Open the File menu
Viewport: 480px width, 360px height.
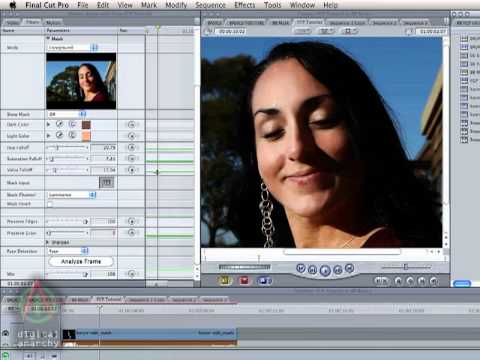pyautogui.click(x=83, y=5)
